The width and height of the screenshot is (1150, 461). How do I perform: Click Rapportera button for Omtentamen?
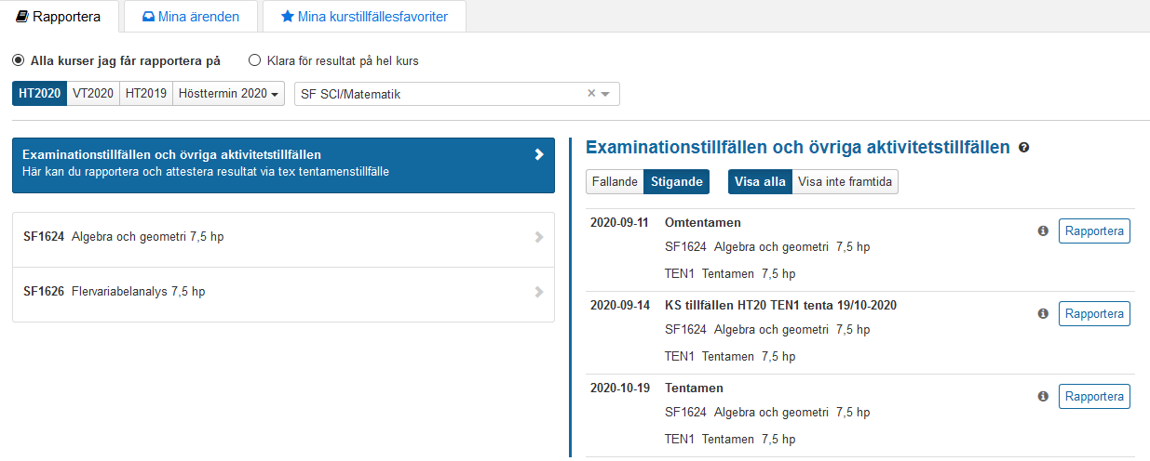click(x=1094, y=231)
